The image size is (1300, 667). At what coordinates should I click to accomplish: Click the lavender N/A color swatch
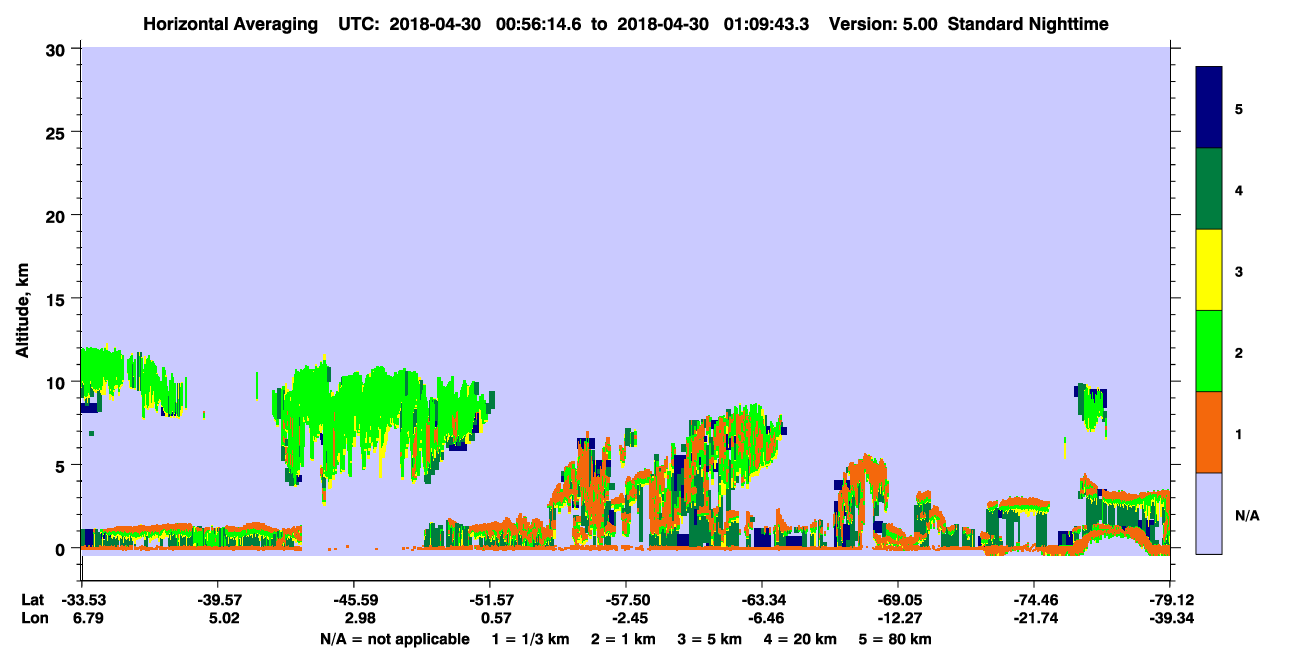pyautogui.click(x=1209, y=513)
